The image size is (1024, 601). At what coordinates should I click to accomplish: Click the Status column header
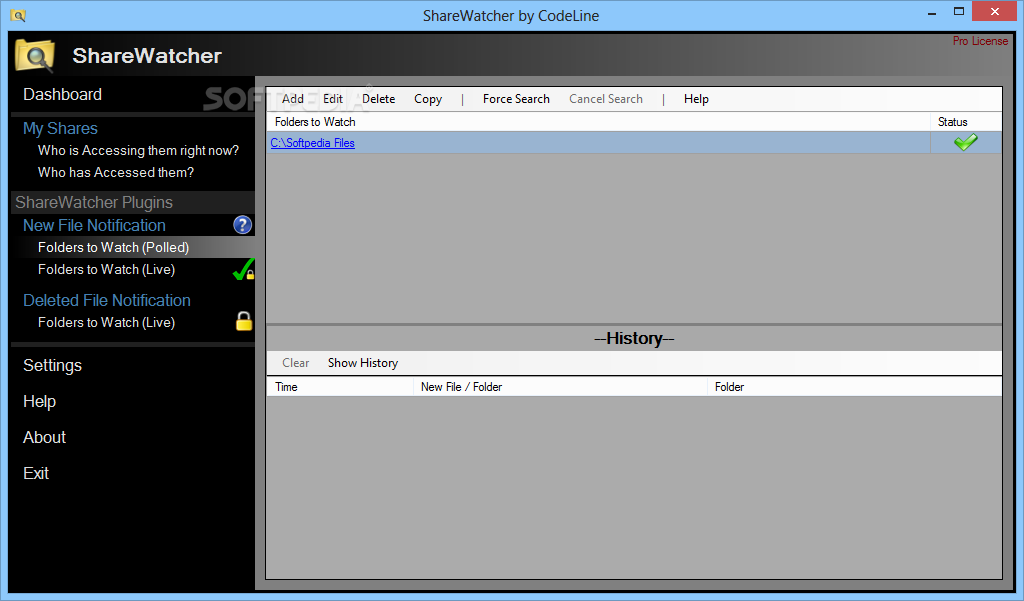click(x=966, y=122)
